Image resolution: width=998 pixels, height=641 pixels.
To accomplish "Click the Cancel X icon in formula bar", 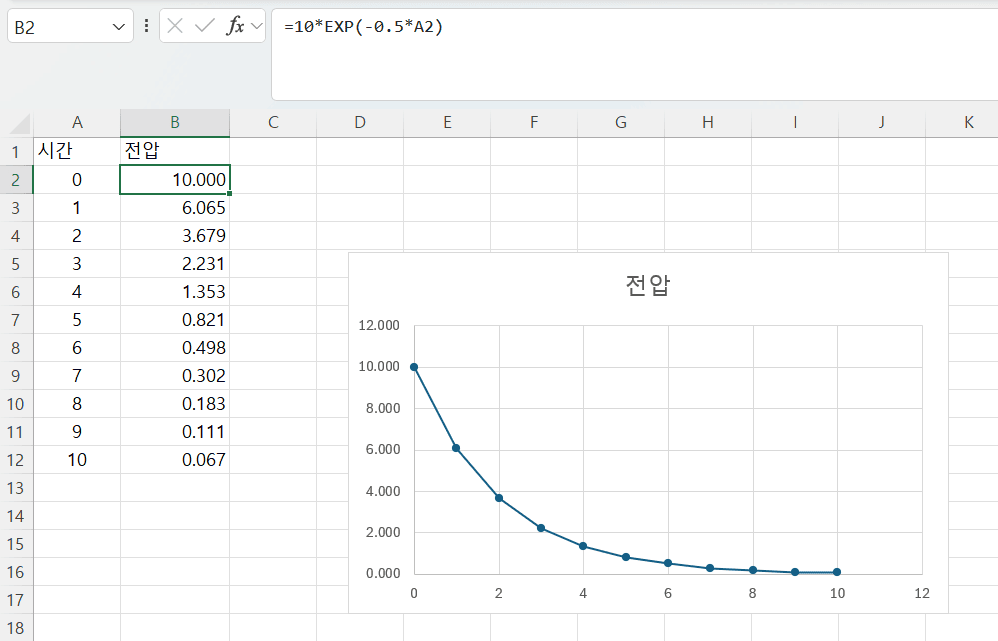I will click(176, 27).
